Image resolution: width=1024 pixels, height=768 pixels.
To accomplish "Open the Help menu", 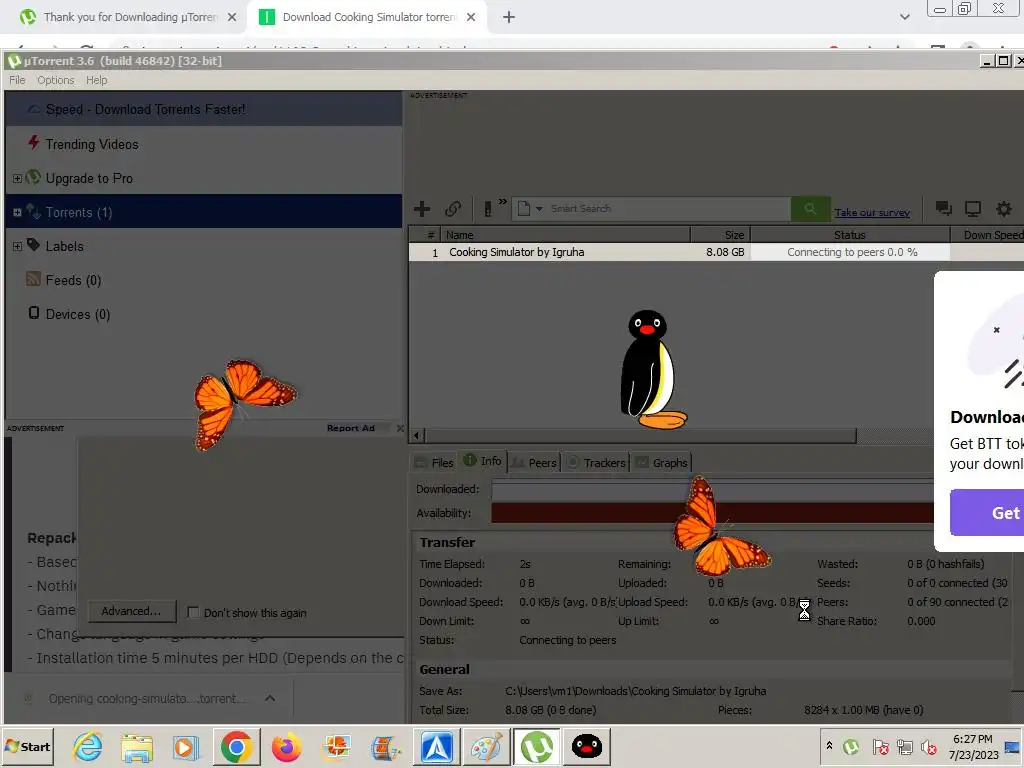I will point(97,80).
